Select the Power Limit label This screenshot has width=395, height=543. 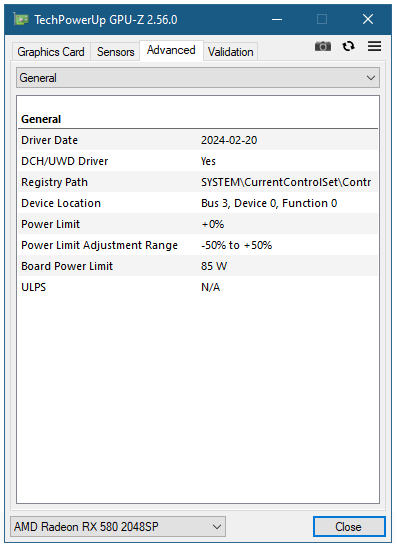pos(51,224)
